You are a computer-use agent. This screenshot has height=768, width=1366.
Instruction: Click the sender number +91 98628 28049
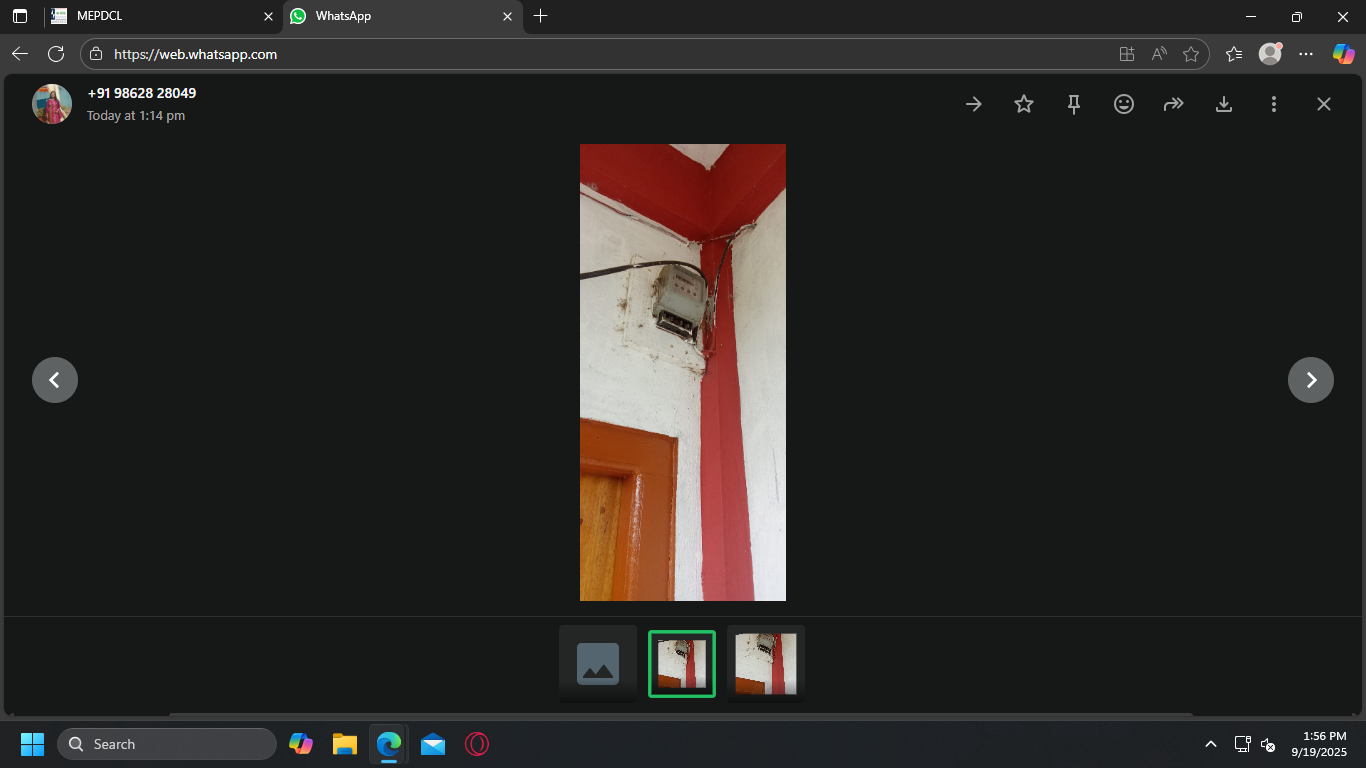(142, 93)
